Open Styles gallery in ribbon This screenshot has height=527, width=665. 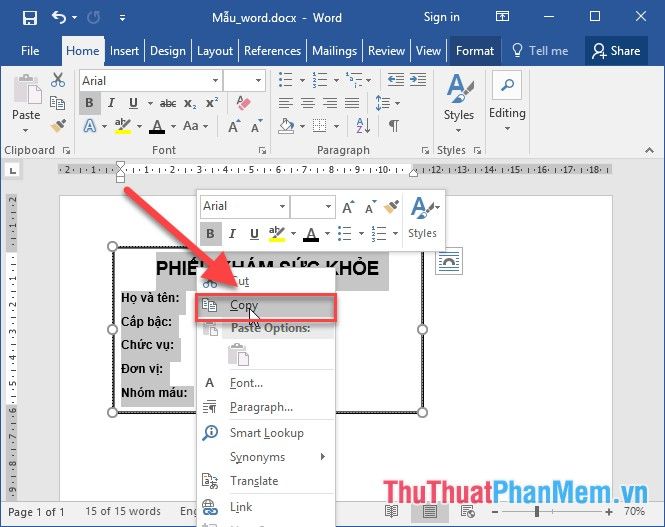458,102
